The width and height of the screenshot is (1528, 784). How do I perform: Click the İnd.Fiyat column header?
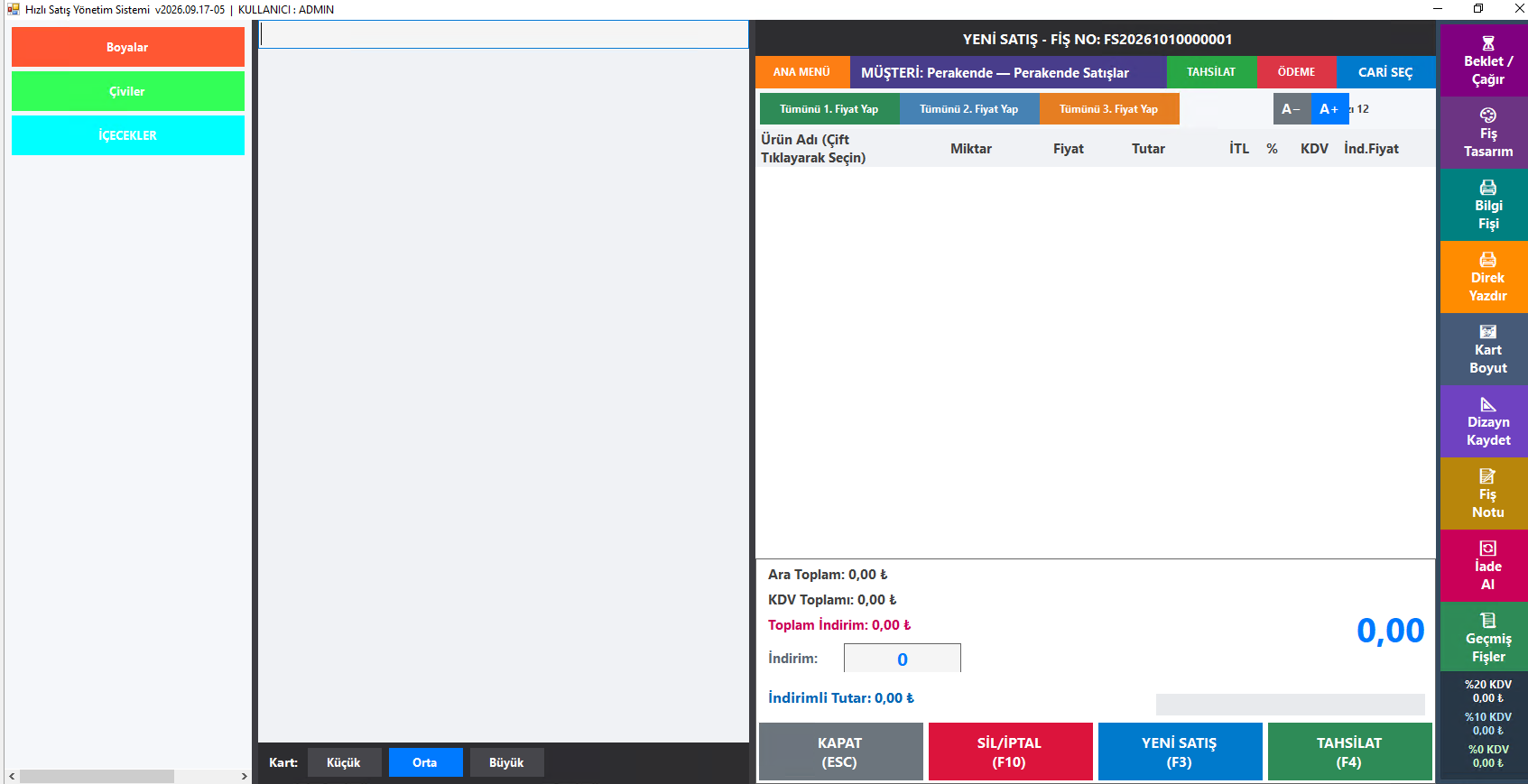click(1371, 149)
